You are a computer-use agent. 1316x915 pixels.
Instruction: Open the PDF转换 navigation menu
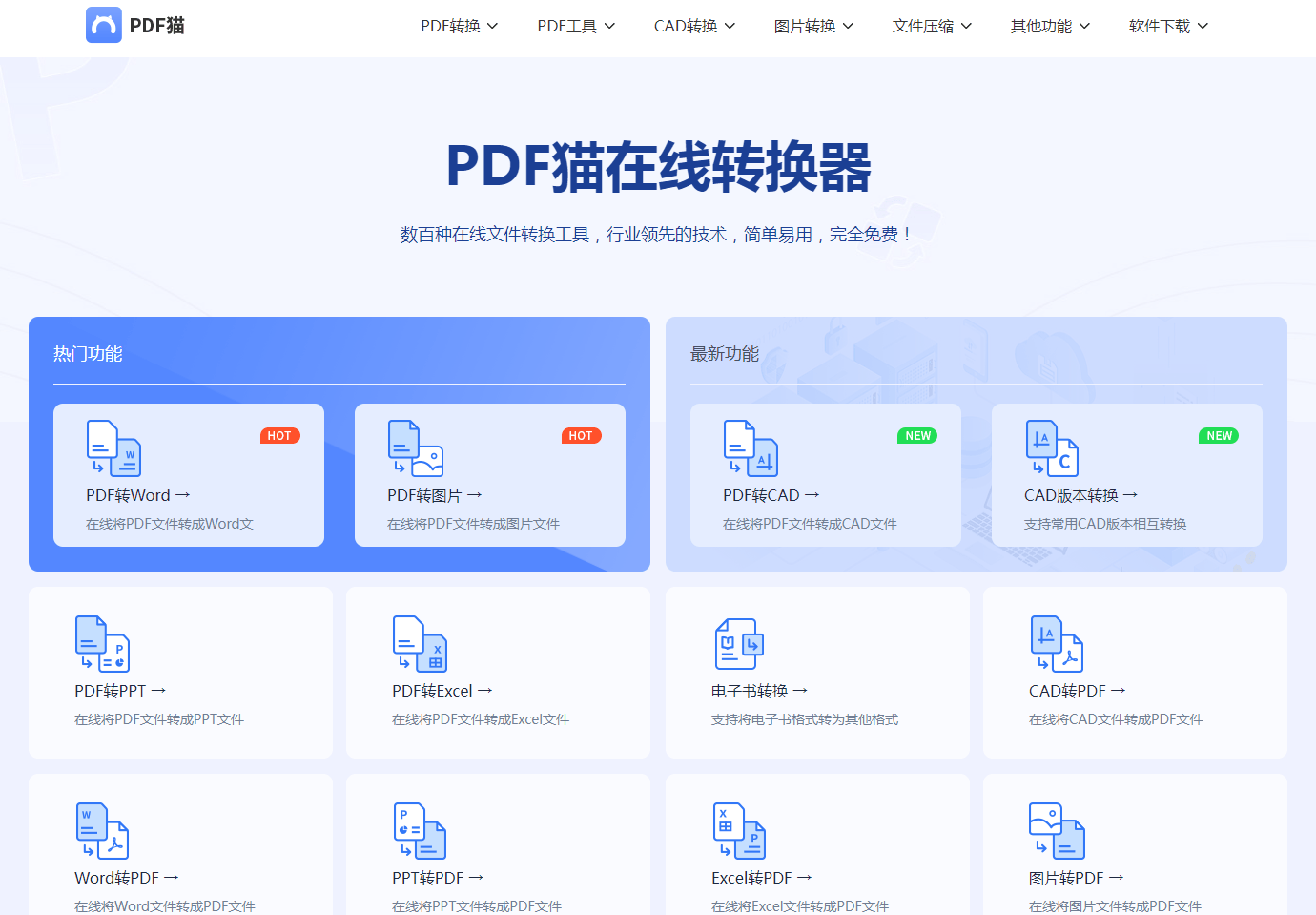click(x=460, y=27)
